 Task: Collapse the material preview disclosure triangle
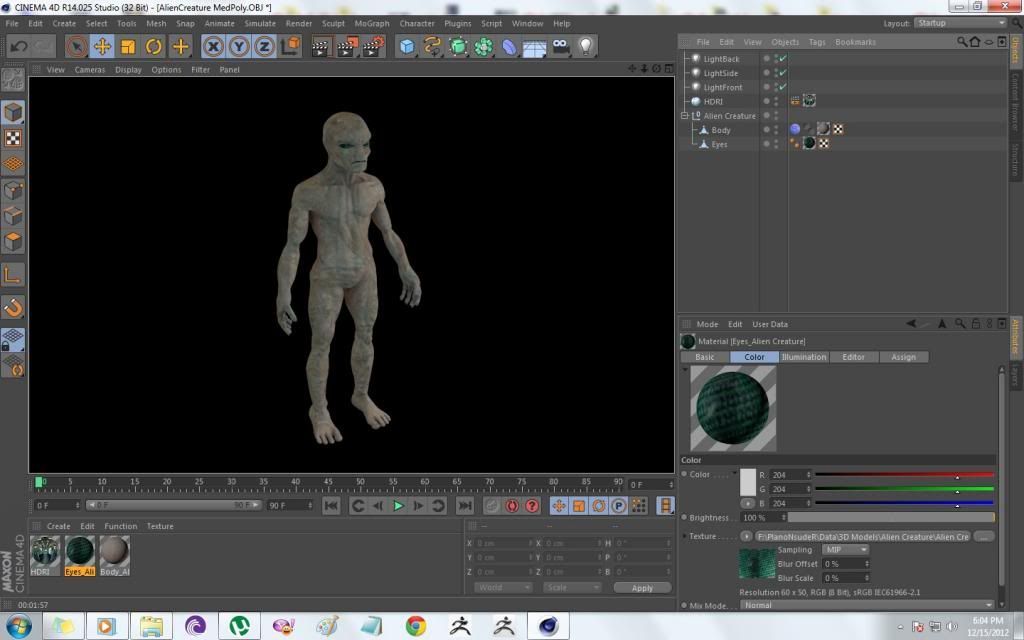coord(685,370)
